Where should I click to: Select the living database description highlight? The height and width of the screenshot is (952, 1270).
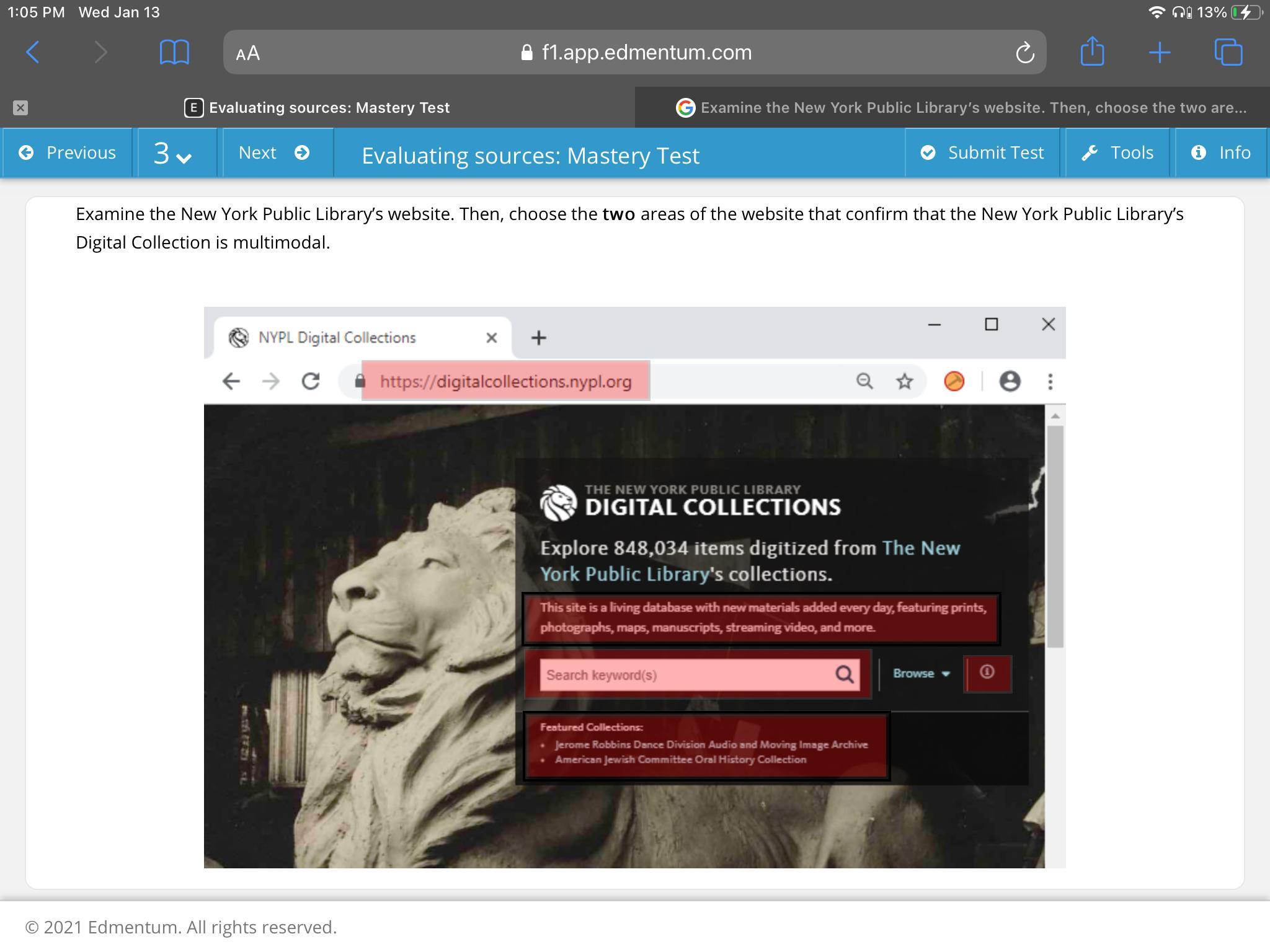761,618
